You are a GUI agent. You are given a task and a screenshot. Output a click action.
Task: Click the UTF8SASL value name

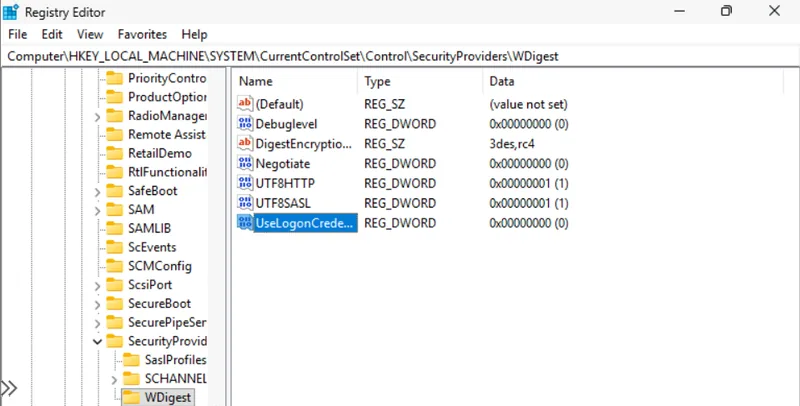click(283, 203)
